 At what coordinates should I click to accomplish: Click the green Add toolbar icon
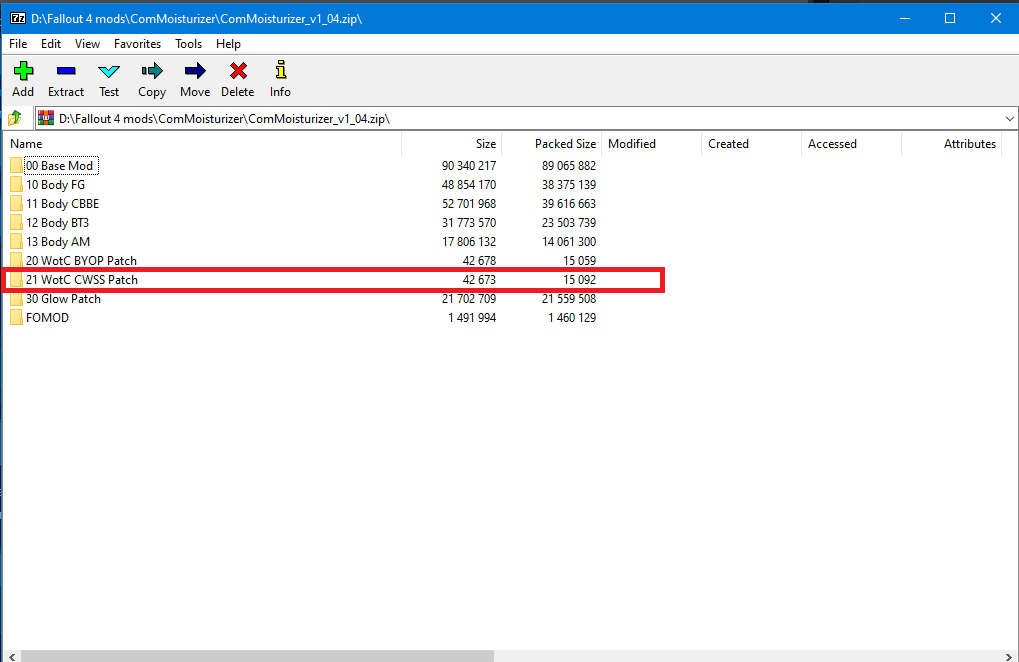click(22, 71)
